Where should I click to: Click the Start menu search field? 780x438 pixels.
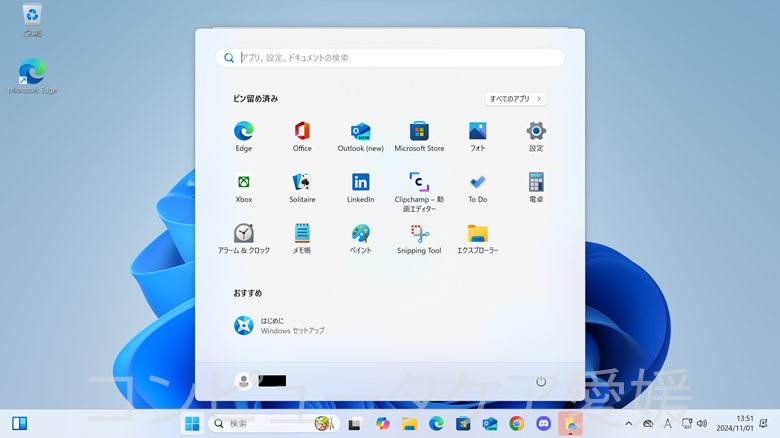coord(390,58)
